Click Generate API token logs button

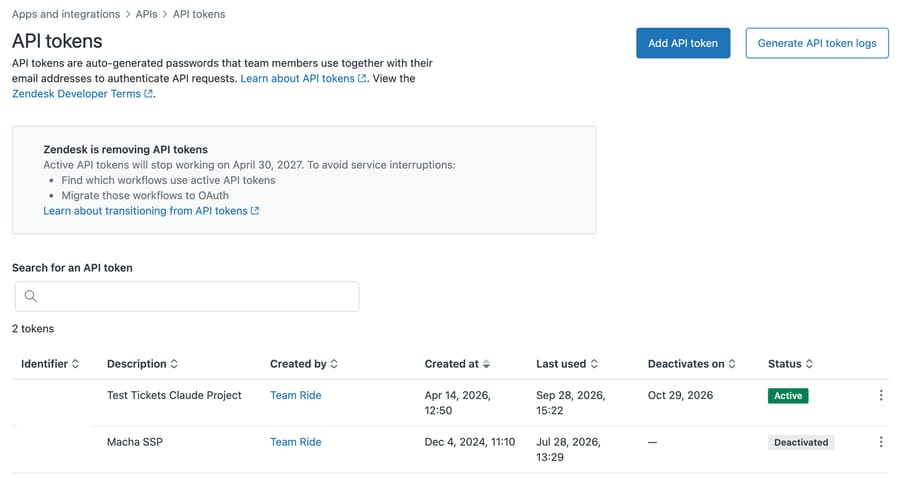(x=817, y=43)
